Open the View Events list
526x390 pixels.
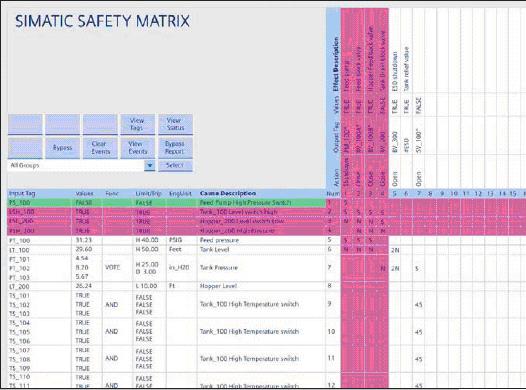137,148
